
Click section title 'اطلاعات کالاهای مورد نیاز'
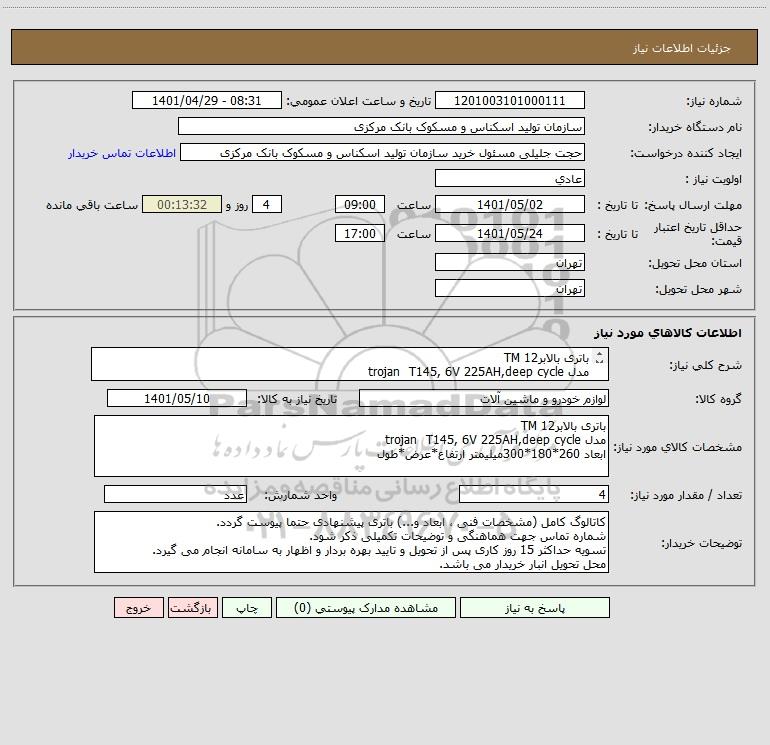point(668,332)
